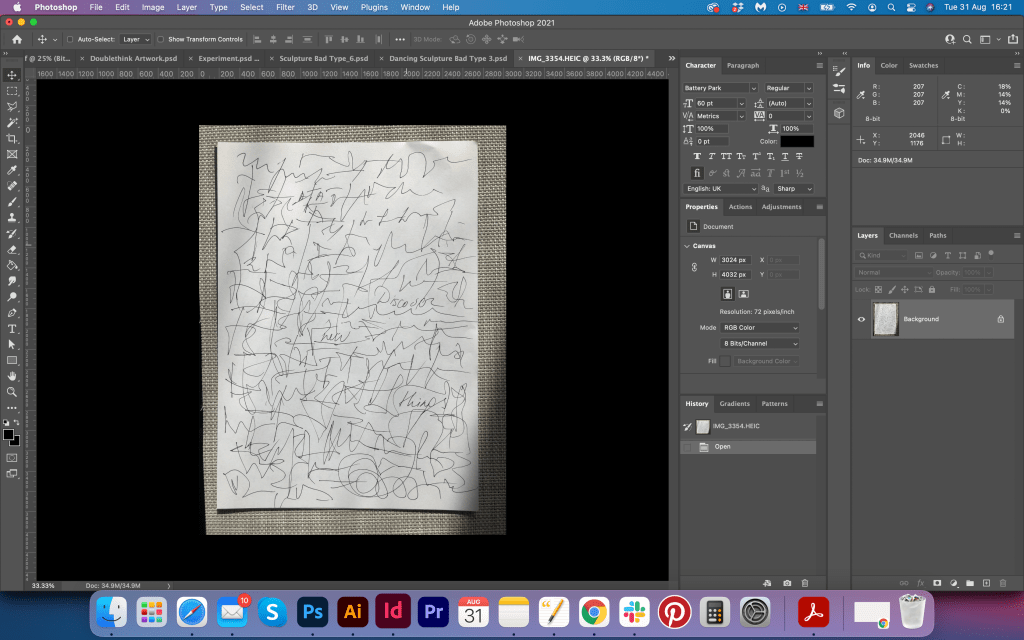Enable the Auto-Select checkbox
The width and height of the screenshot is (1024, 640).
(69, 40)
